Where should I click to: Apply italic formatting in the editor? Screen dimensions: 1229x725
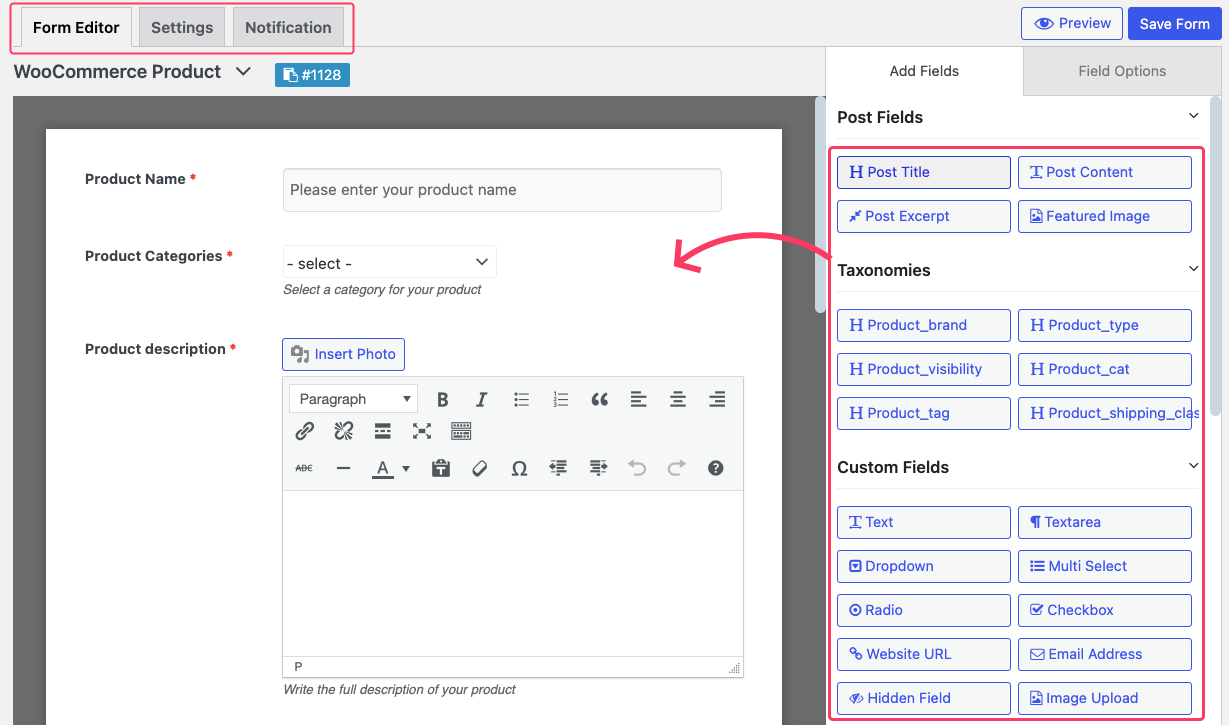(481, 399)
